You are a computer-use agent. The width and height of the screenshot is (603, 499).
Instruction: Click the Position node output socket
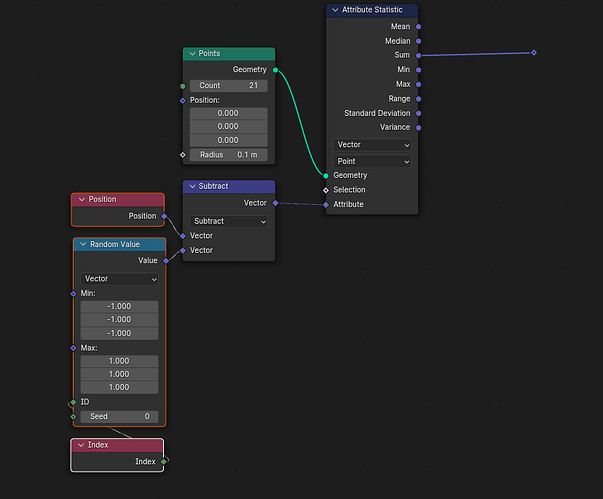click(x=164, y=216)
